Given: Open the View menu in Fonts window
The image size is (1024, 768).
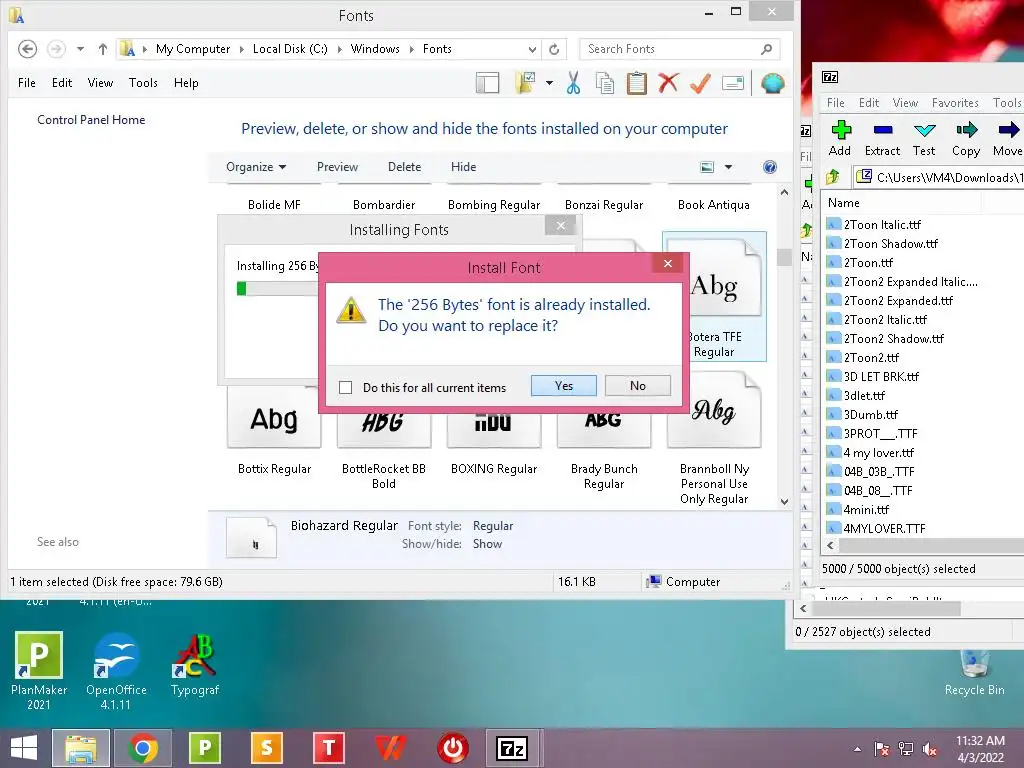Looking at the screenshot, I should coord(100,83).
